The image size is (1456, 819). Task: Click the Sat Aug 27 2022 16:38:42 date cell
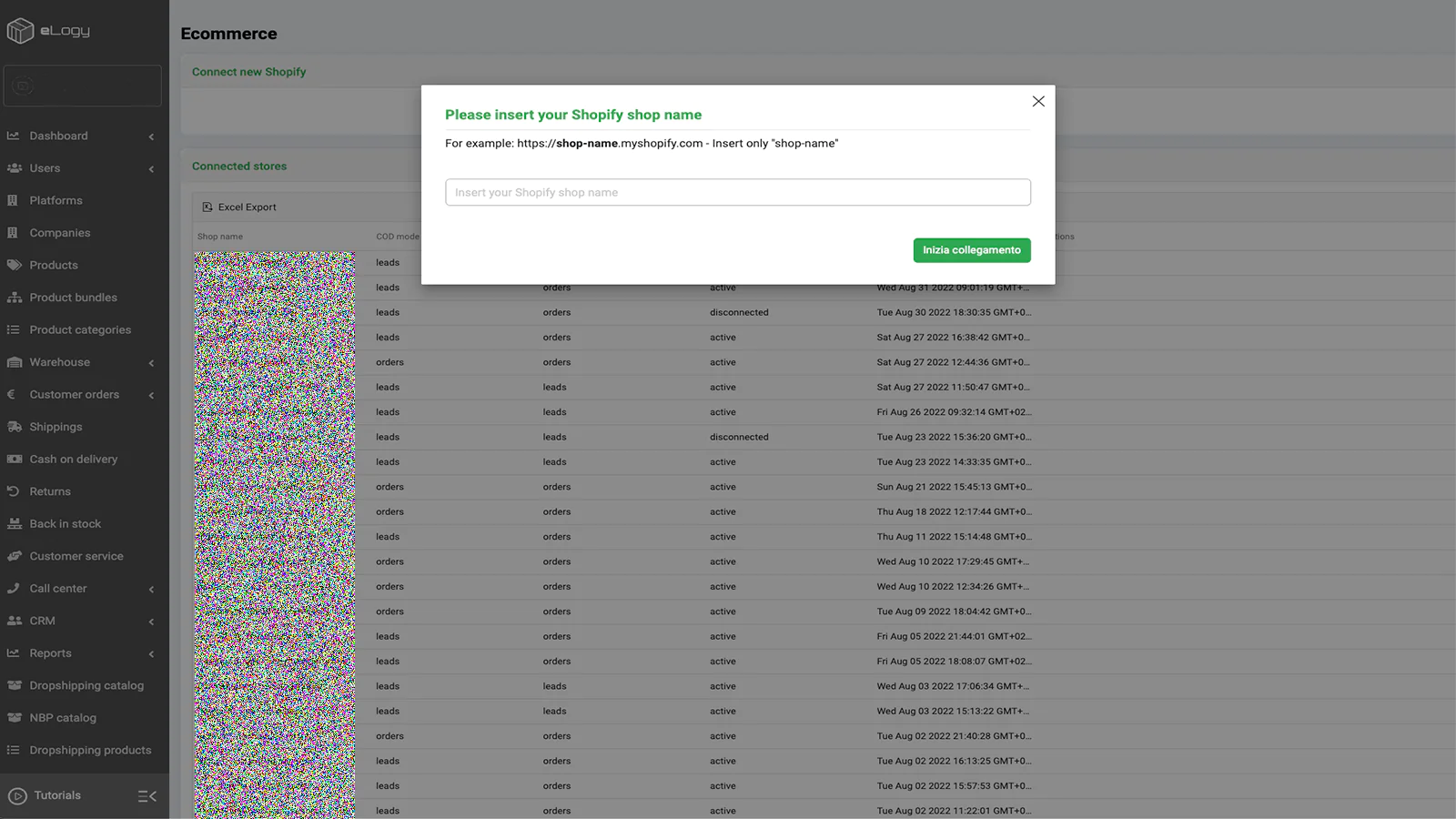pyautogui.click(x=954, y=338)
